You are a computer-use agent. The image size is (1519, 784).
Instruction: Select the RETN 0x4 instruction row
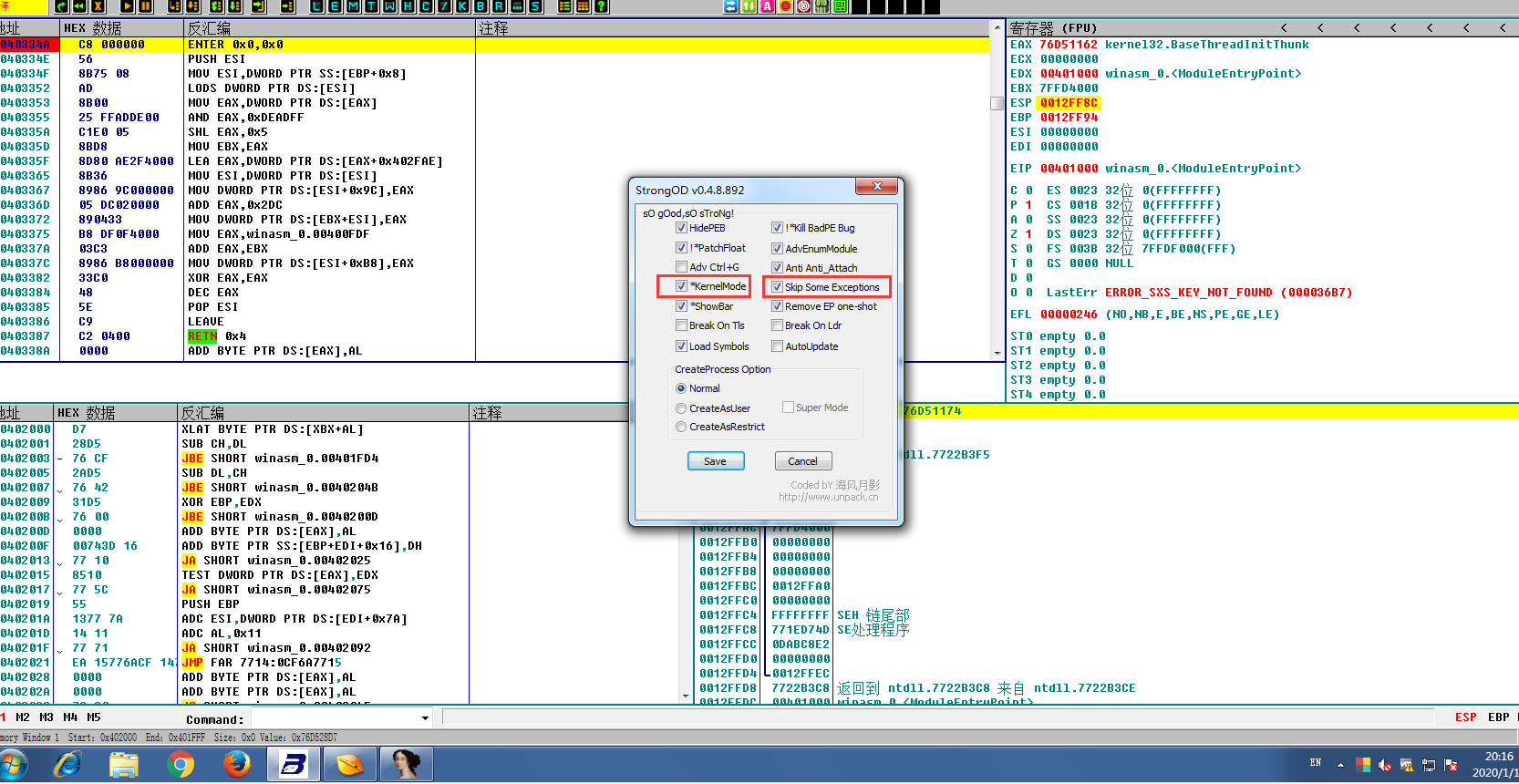click(x=496, y=336)
